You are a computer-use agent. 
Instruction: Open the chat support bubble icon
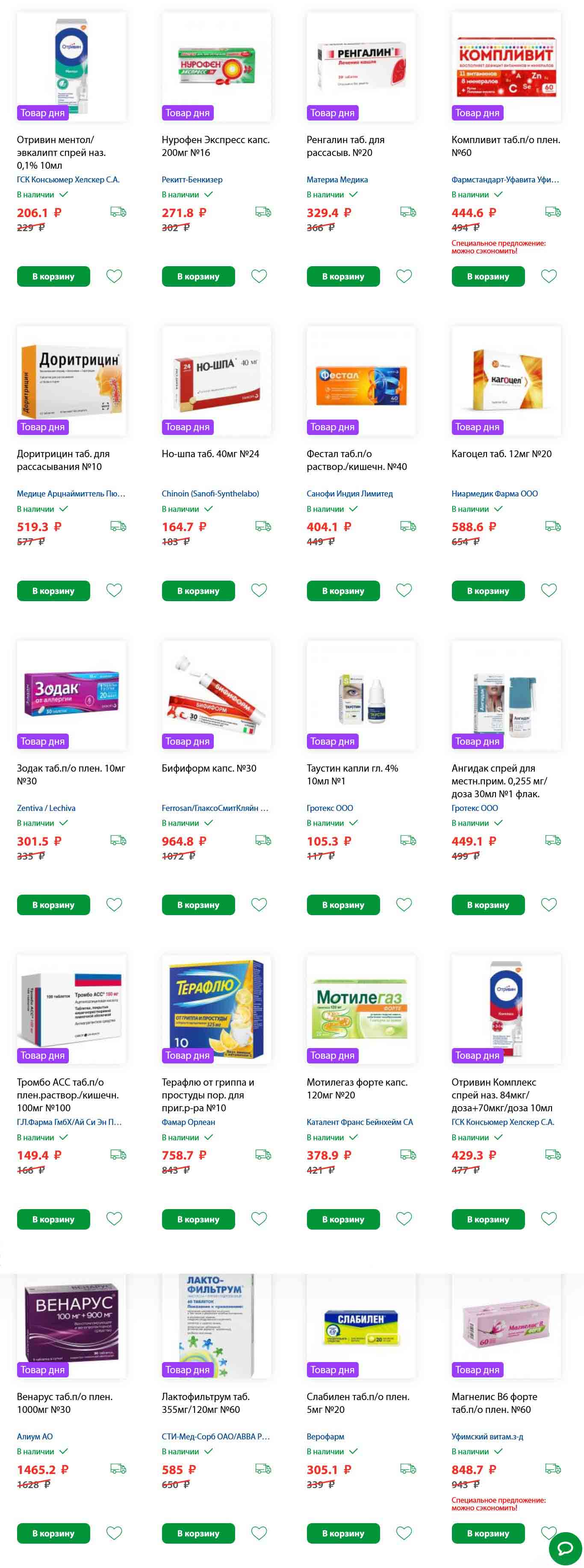coord(565,1548)
